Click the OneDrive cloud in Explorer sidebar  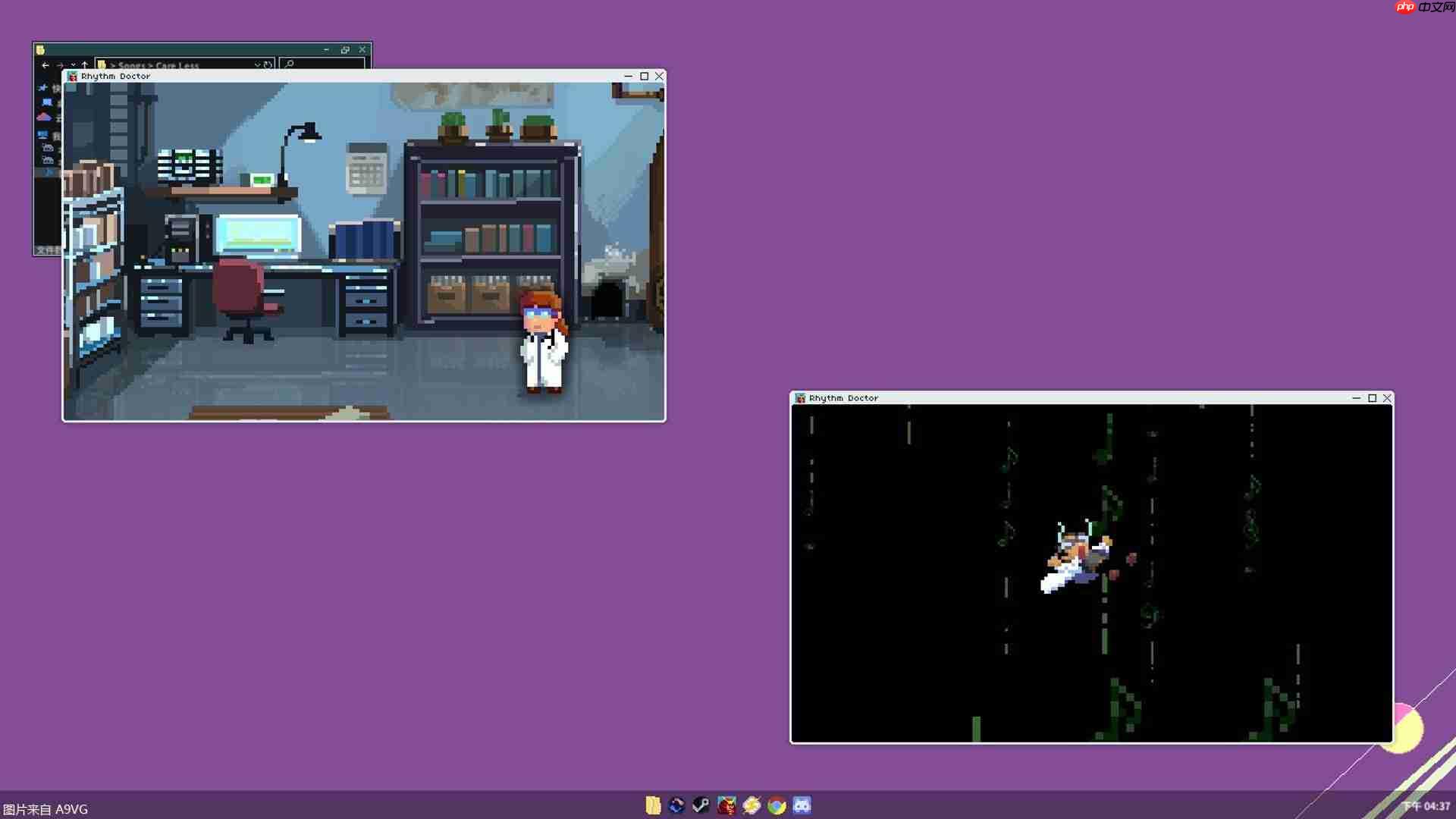pyautogui.click(x=44, y=118)
